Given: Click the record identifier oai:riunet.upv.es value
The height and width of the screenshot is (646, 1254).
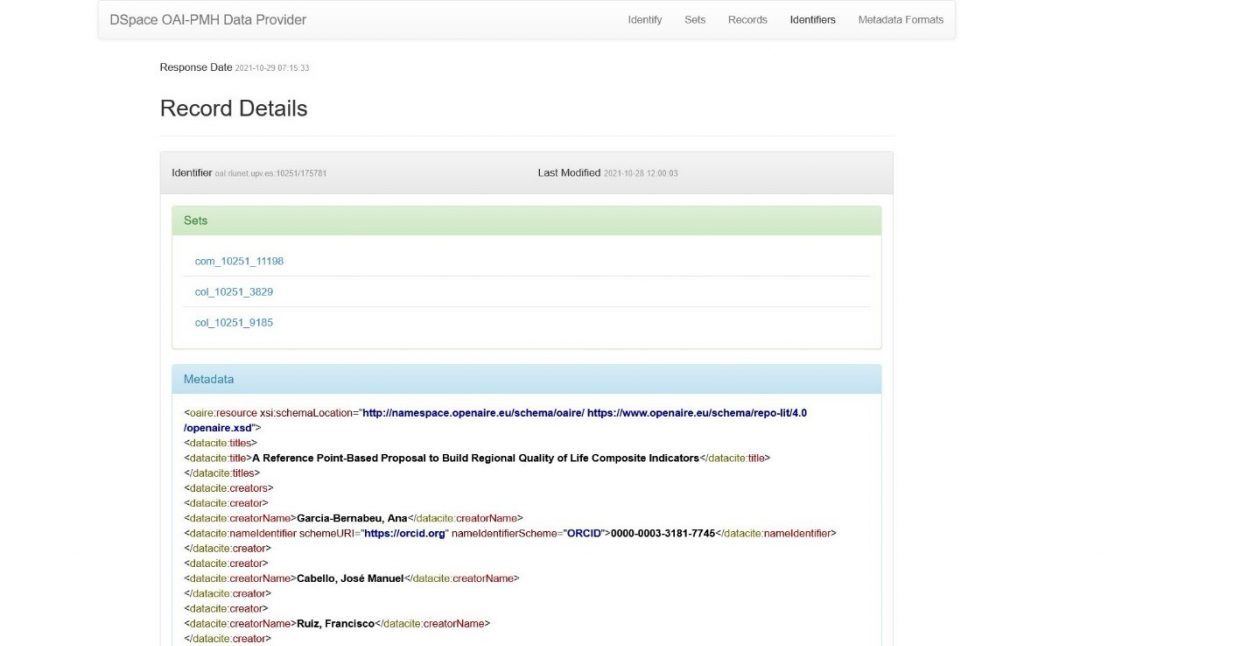Looking at the screenshot, I should [271, 174].
